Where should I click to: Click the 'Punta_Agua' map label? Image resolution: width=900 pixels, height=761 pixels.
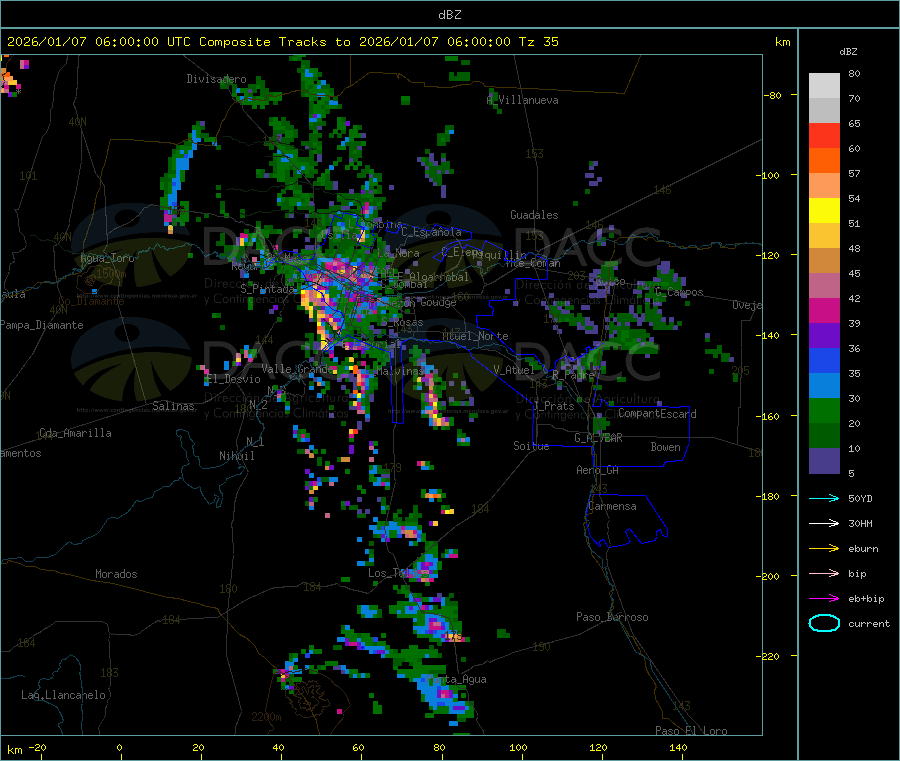click(x=456, y=679)
